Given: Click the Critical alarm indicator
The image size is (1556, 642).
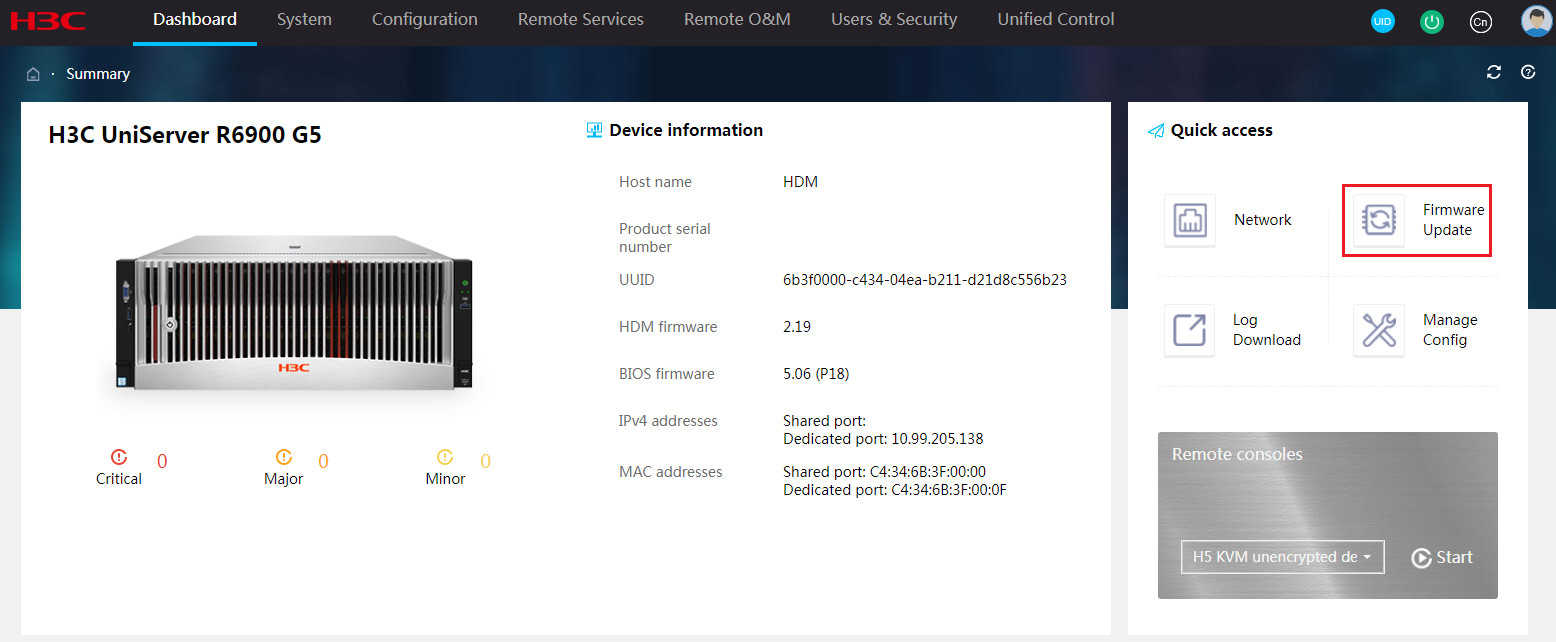Looking at the screenshot, I should pos(119,467).
